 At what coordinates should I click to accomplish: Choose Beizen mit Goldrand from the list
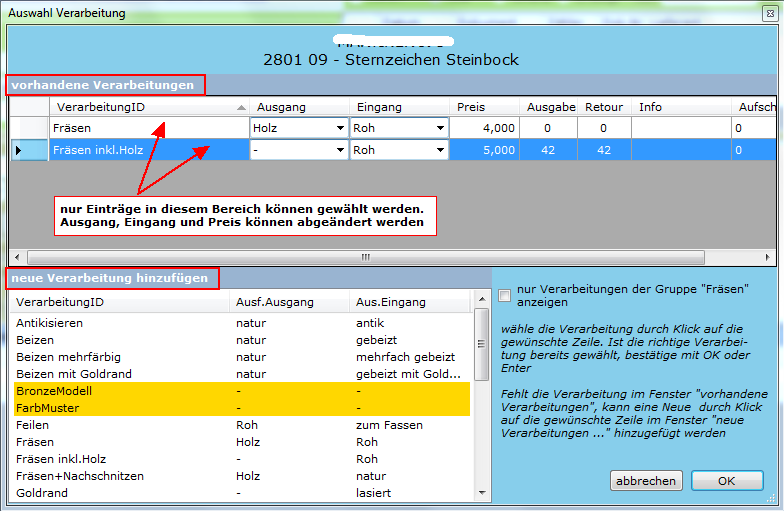74,374
